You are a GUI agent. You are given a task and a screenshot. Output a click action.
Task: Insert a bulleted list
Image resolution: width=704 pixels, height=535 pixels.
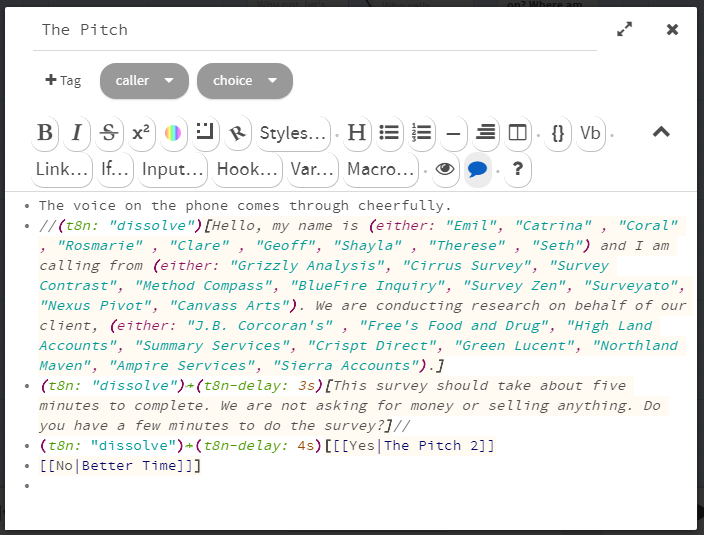[389, 133]
